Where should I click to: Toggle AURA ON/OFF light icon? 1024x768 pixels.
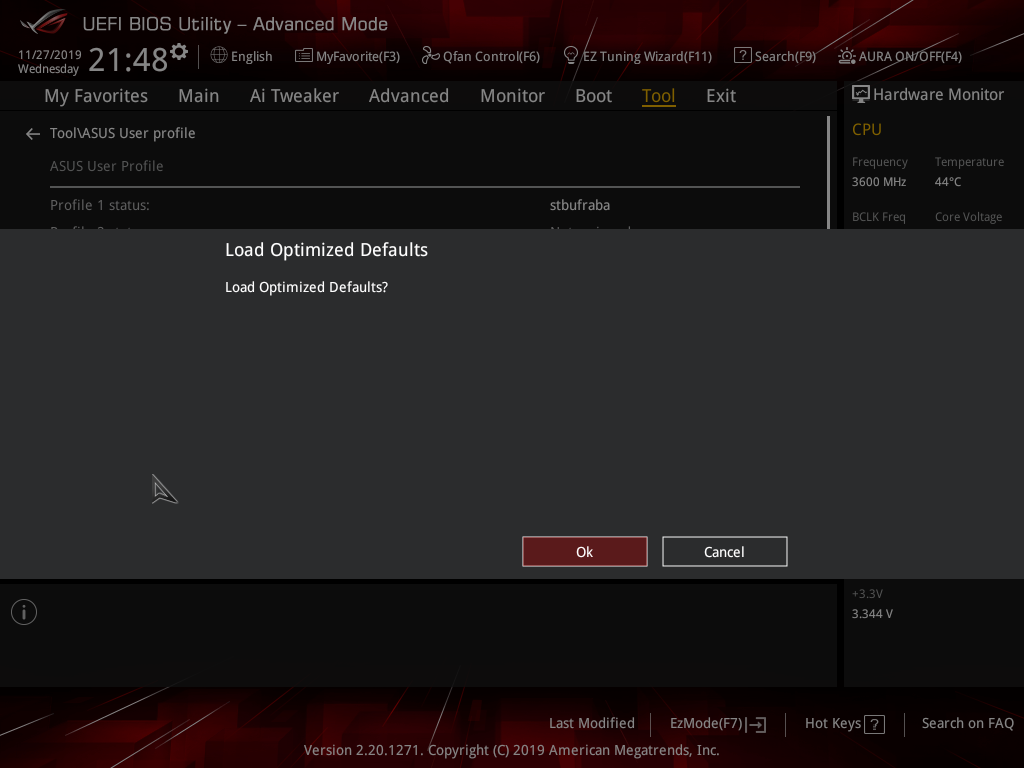(846, 56)
